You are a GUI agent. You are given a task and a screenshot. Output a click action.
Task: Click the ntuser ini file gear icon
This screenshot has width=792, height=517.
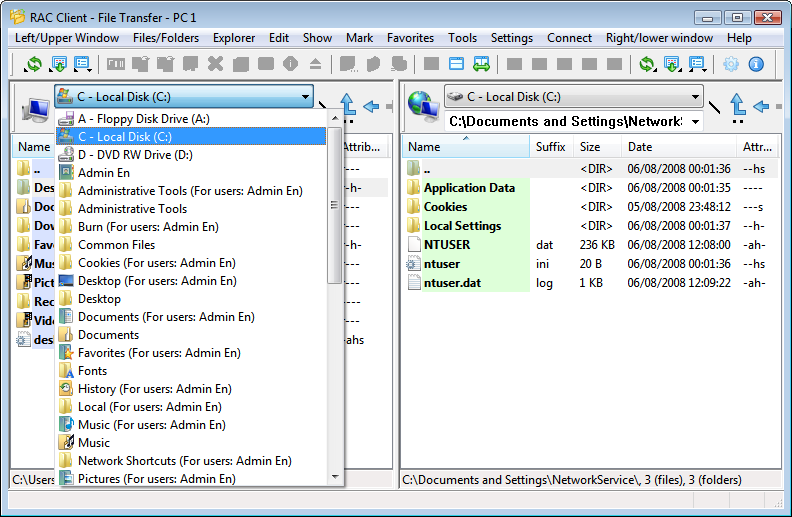click(414, 264)
